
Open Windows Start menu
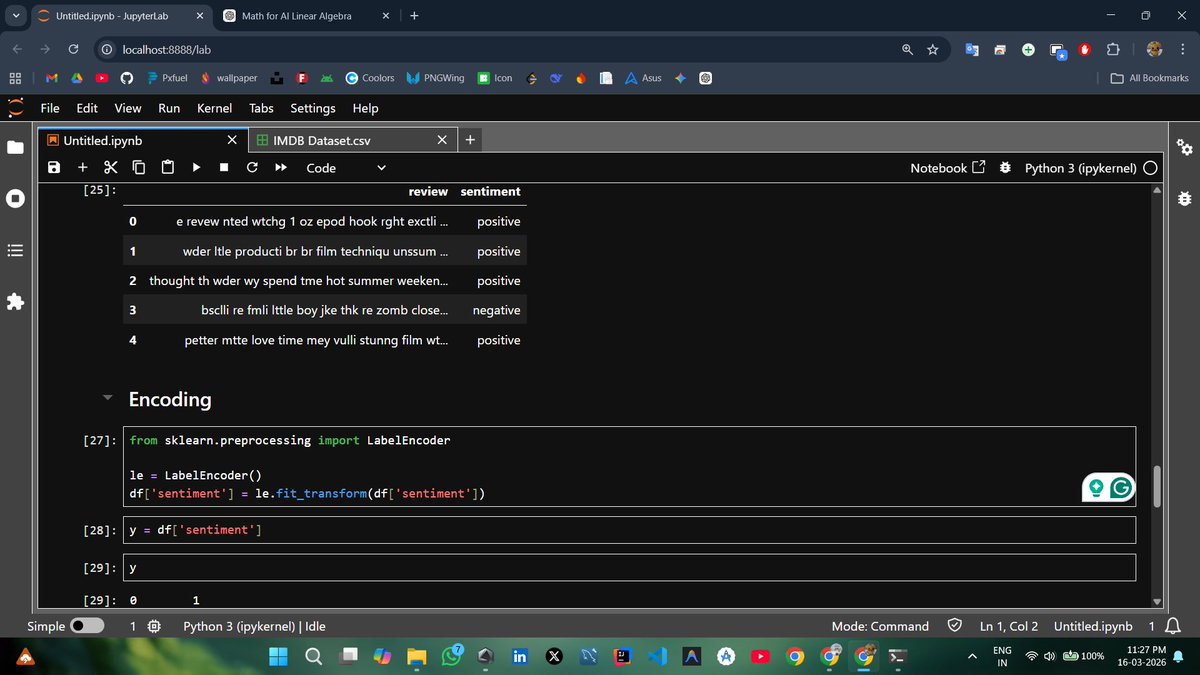(278, 657)
